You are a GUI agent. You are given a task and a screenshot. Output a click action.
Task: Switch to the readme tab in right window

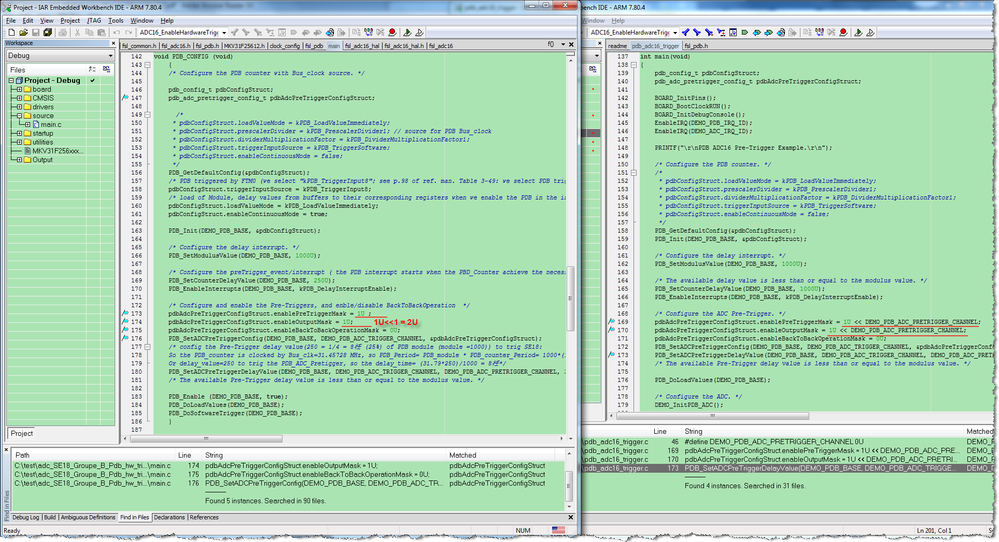pos(617,46)
